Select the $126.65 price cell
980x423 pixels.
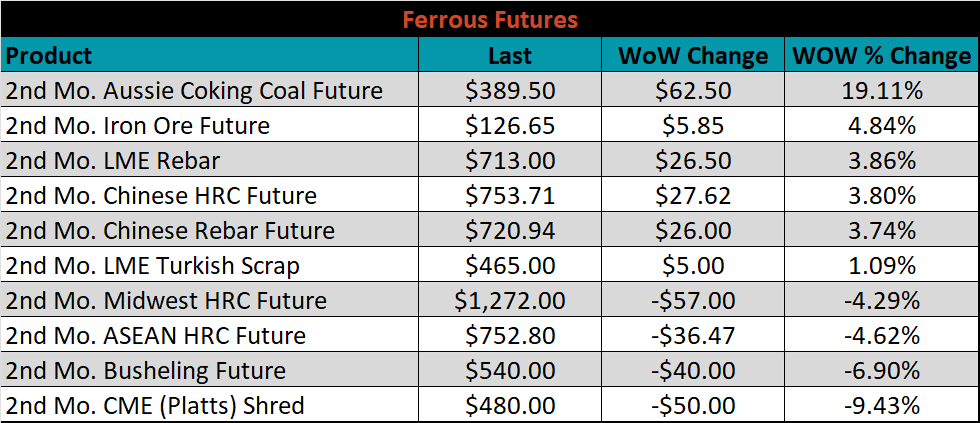click(510, 125)
